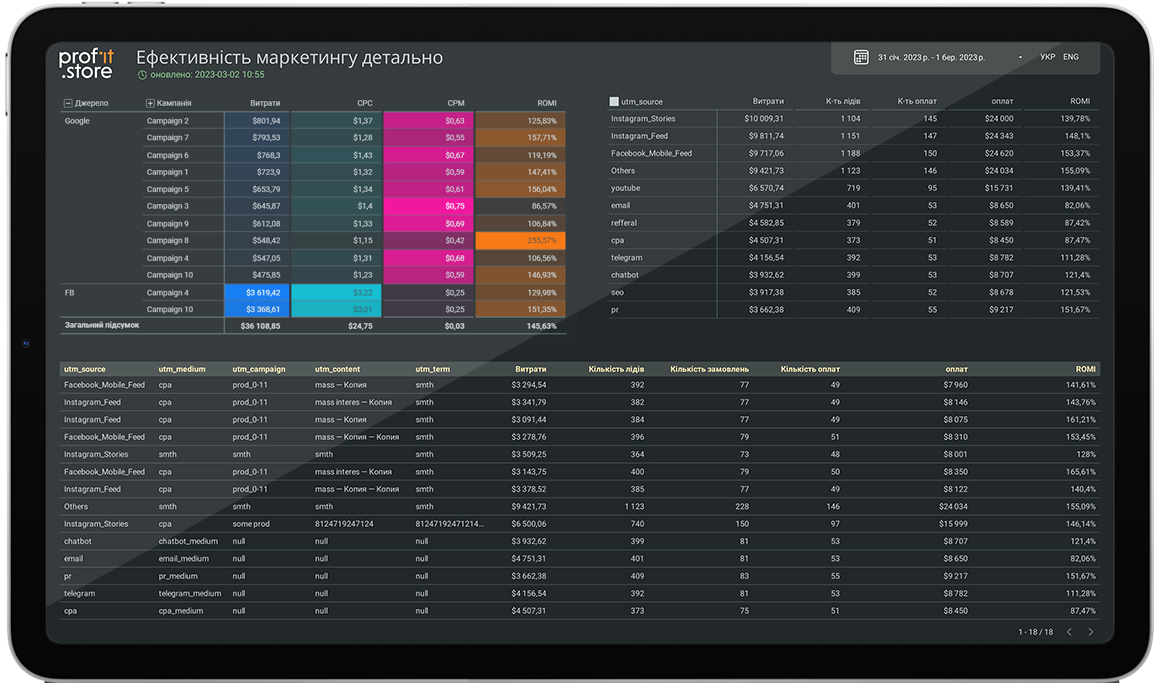Expand the Кампанія pivot column
This screenshot has height=683, width=1160.
150,103
